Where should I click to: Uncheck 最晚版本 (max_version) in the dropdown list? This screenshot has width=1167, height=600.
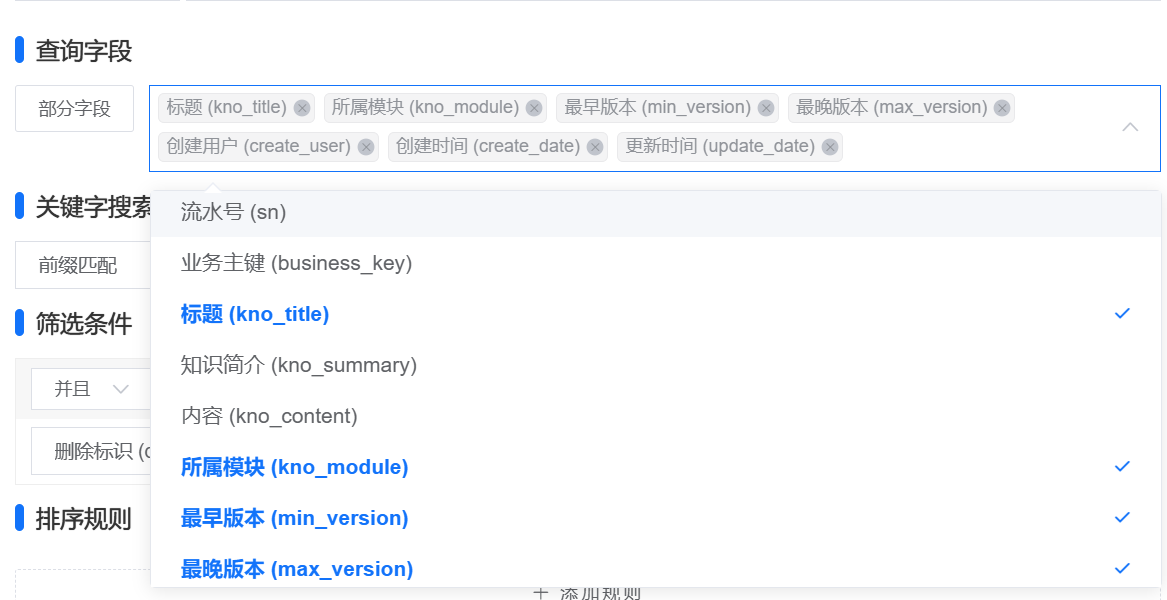[296, 569]
